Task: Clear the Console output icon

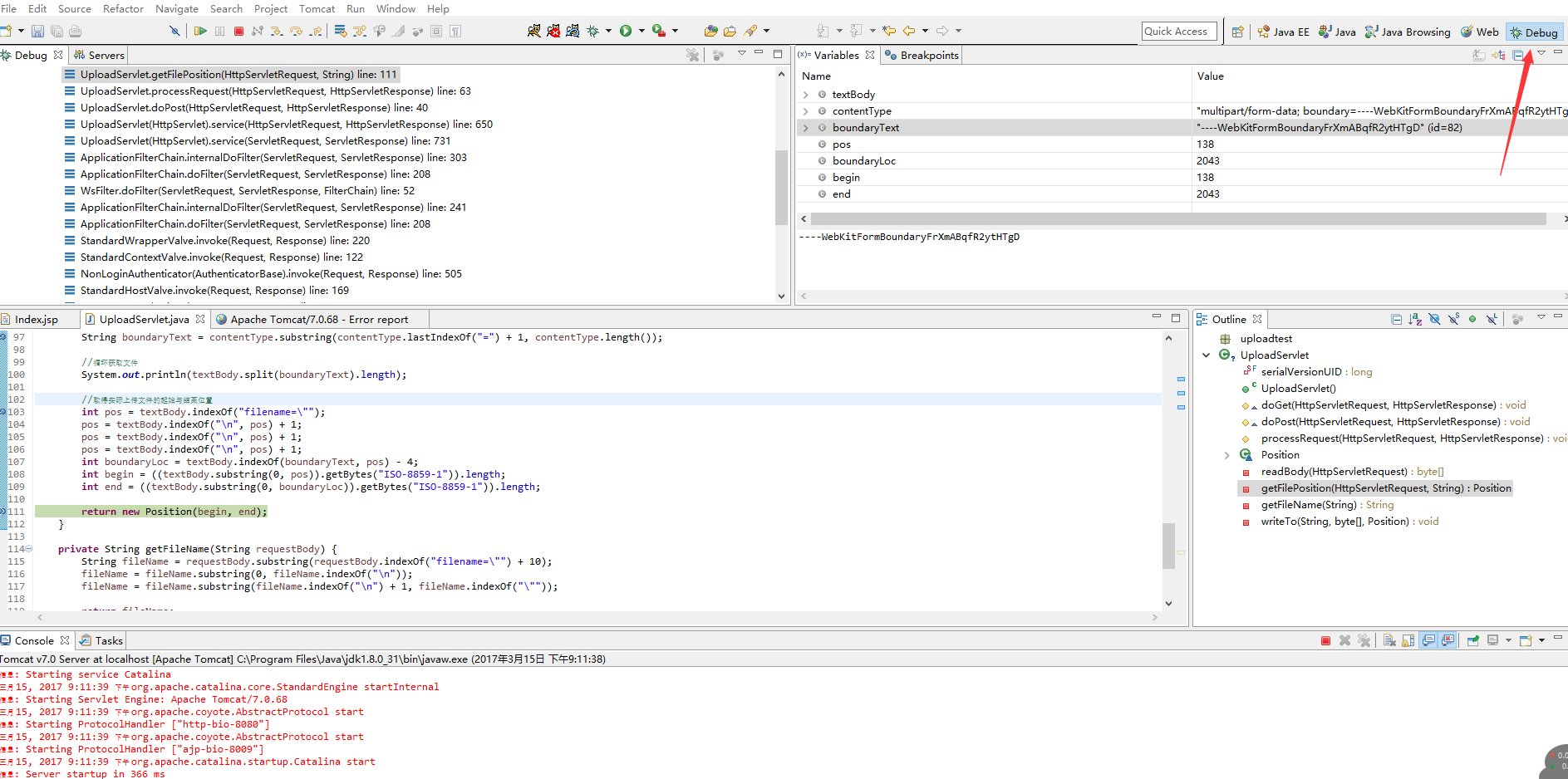Action: click(x=1390, y=640)
